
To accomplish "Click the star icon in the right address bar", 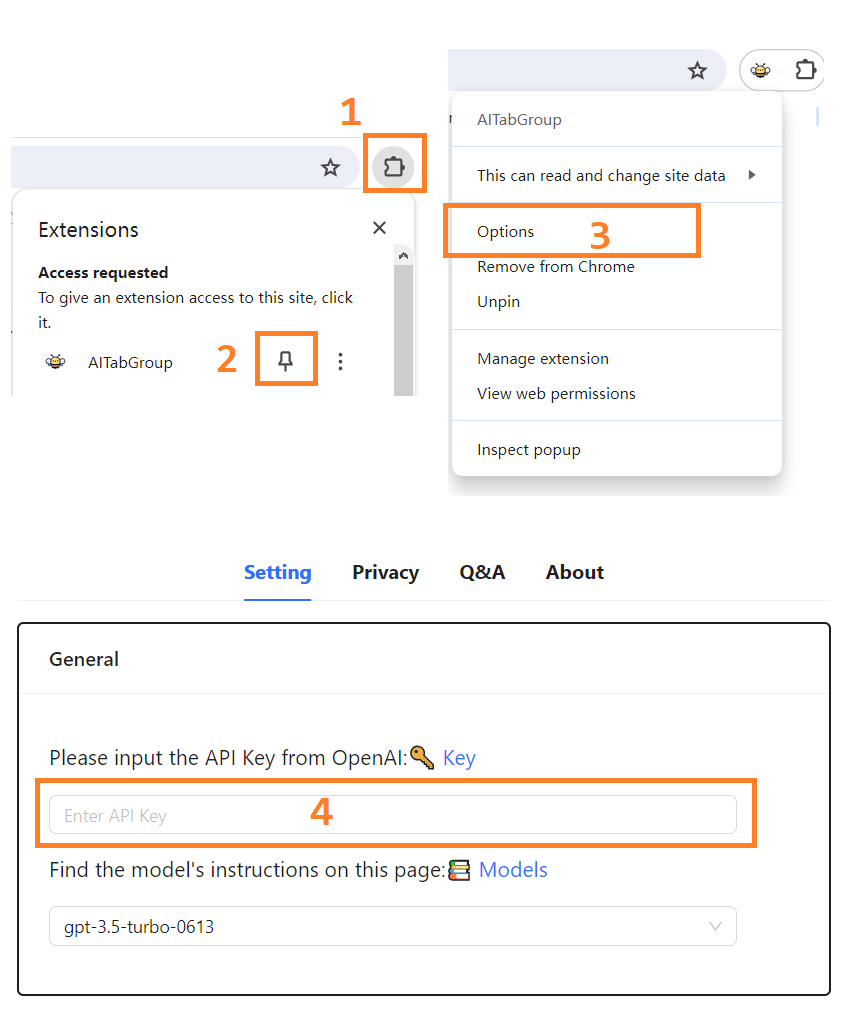I will (x=697, y=70).
